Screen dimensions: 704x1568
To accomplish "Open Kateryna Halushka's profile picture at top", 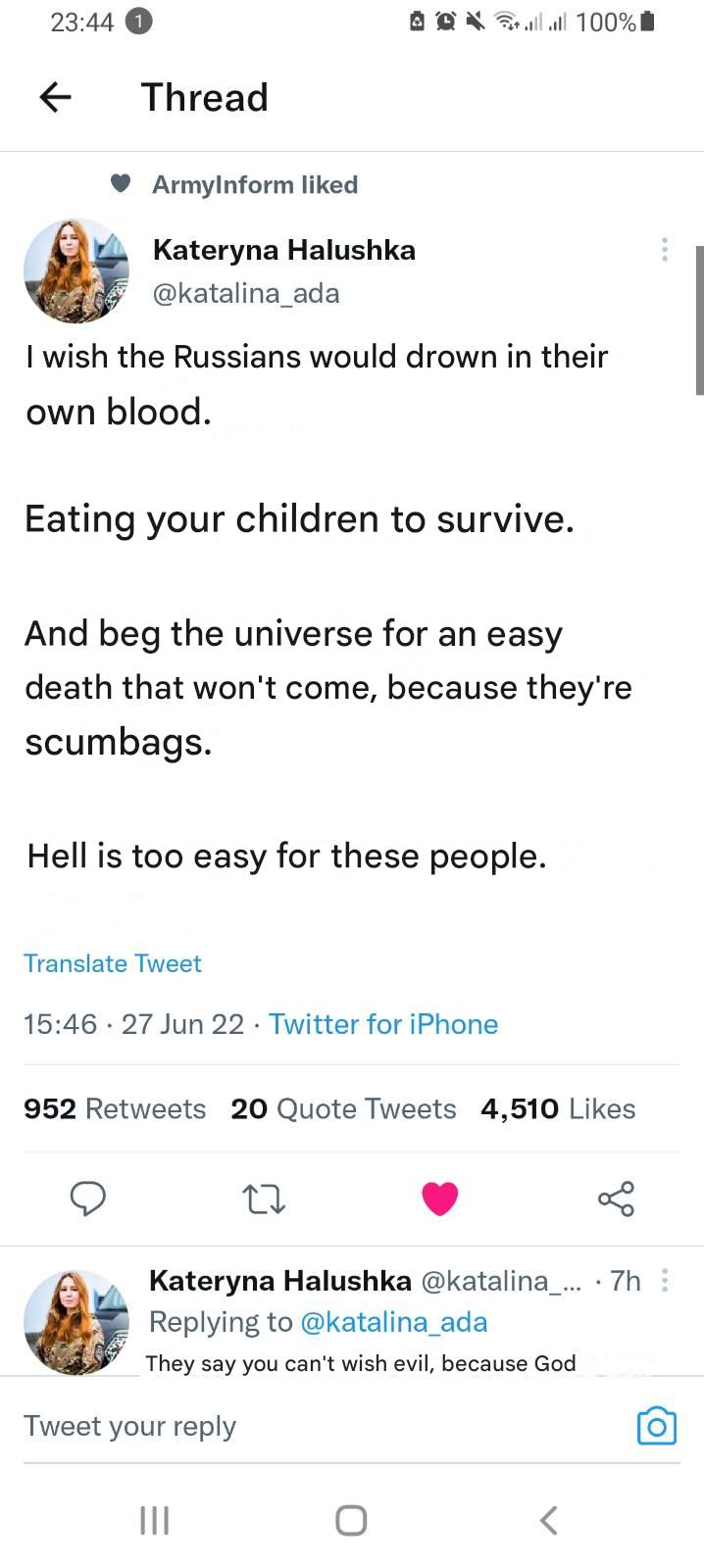I will (x=76, y=271).
